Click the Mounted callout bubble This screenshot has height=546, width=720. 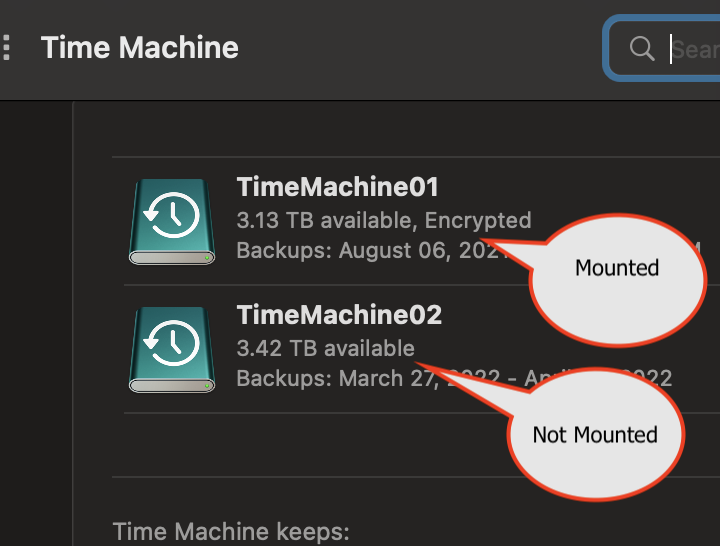617,279
